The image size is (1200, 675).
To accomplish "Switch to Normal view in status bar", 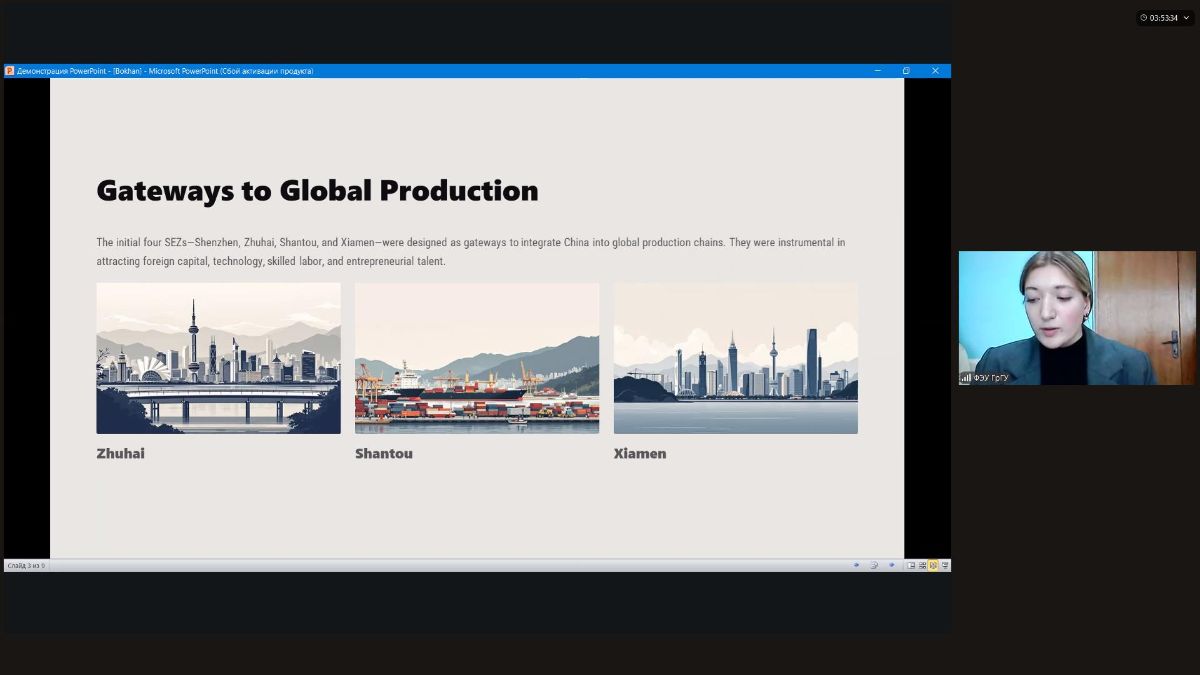I will [x=911, y=565].
